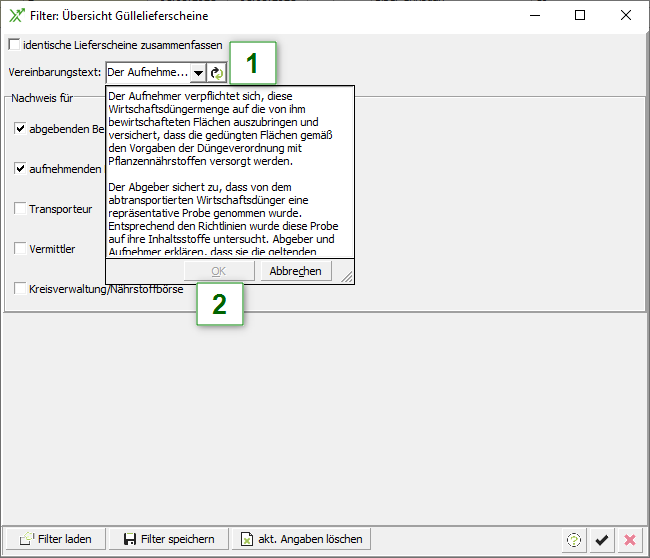The height and width of the screenshot is (558, 650).
Task: Confirm filter with the black checkmark icon
Action: click(601, 539)
